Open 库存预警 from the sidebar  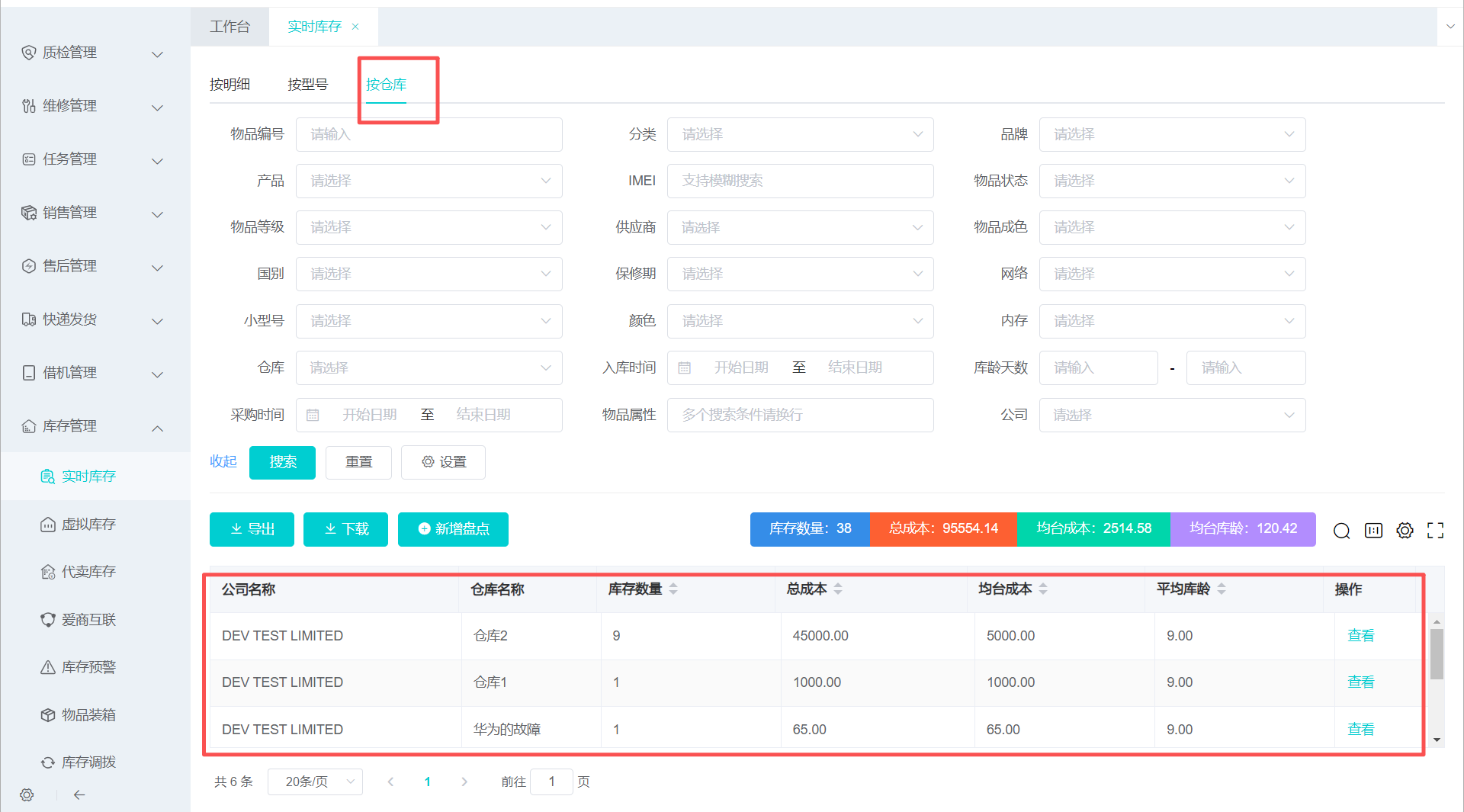tap(88, 667)
